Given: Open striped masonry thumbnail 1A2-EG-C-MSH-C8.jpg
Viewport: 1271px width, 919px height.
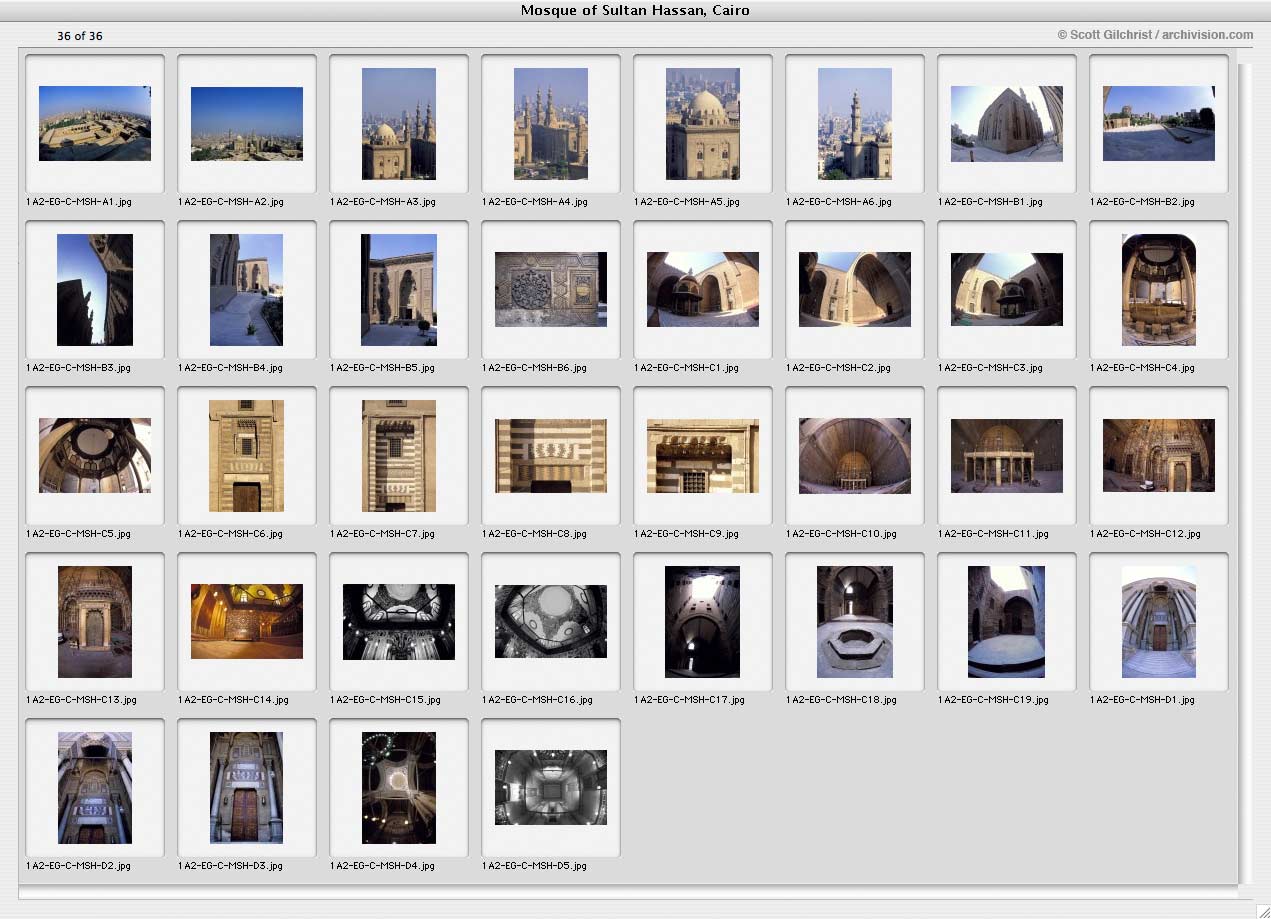Looking at the screenshot, I should 551,456.
